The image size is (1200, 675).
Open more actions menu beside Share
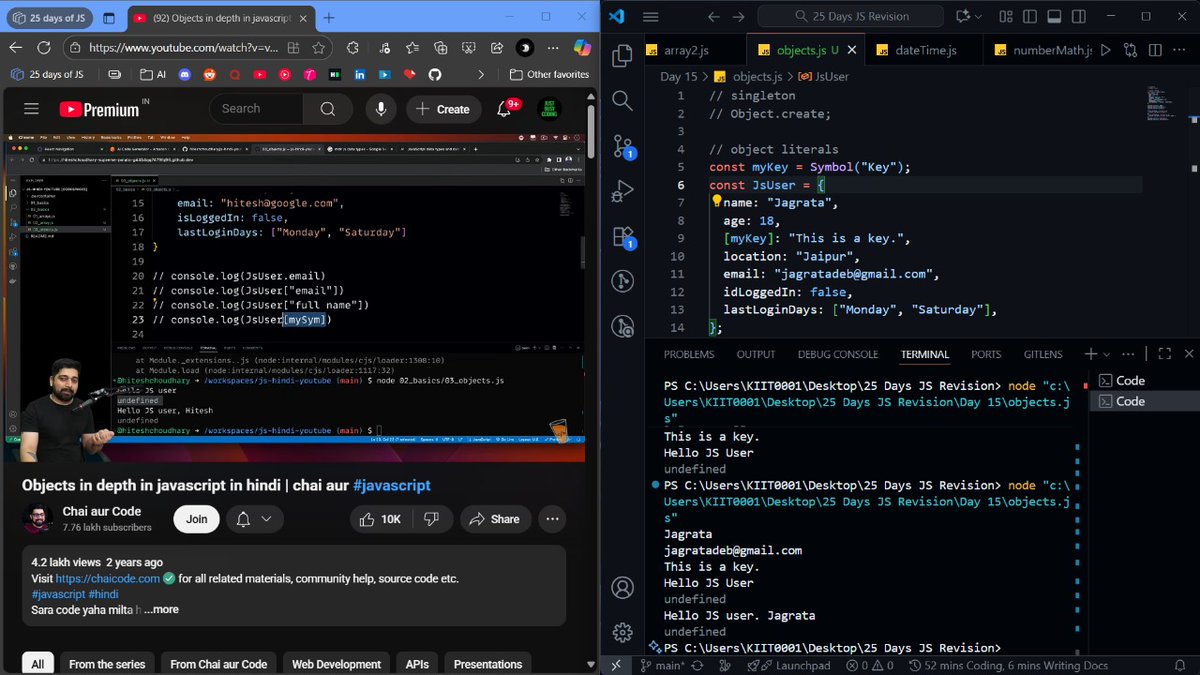point(552,519)
